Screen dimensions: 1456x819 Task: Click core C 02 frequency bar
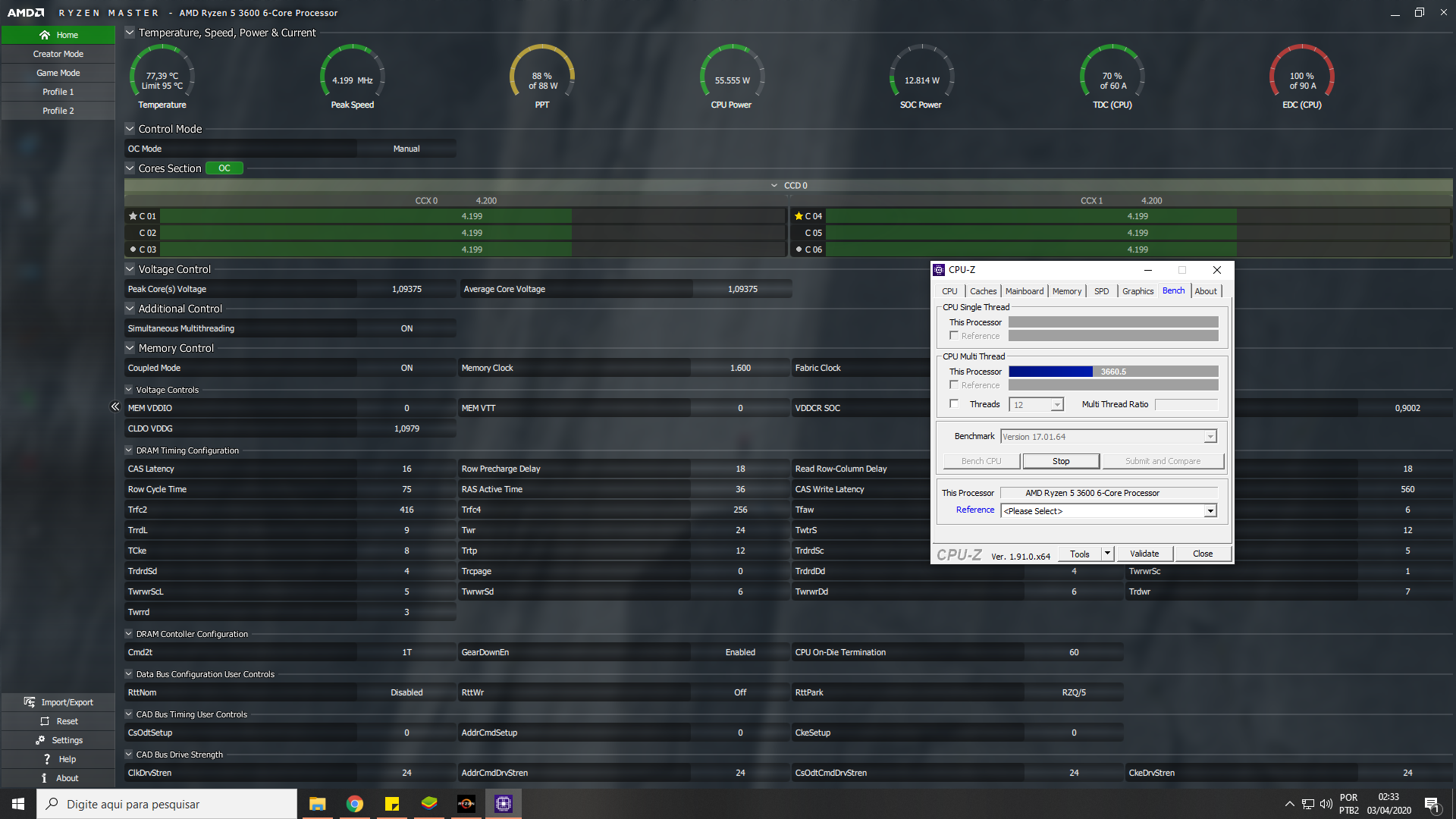[x=473, y=233]
